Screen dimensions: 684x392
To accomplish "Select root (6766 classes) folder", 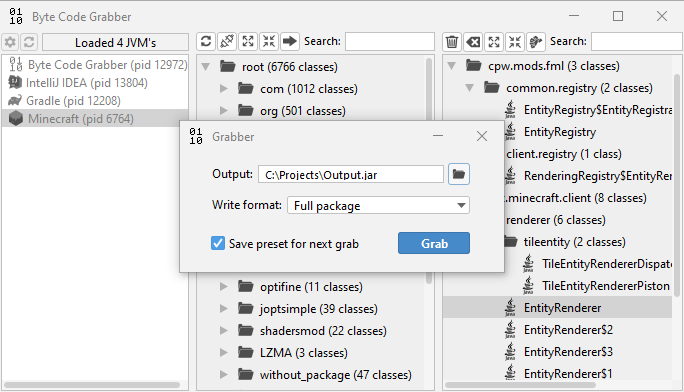I will tap(279, 67).
